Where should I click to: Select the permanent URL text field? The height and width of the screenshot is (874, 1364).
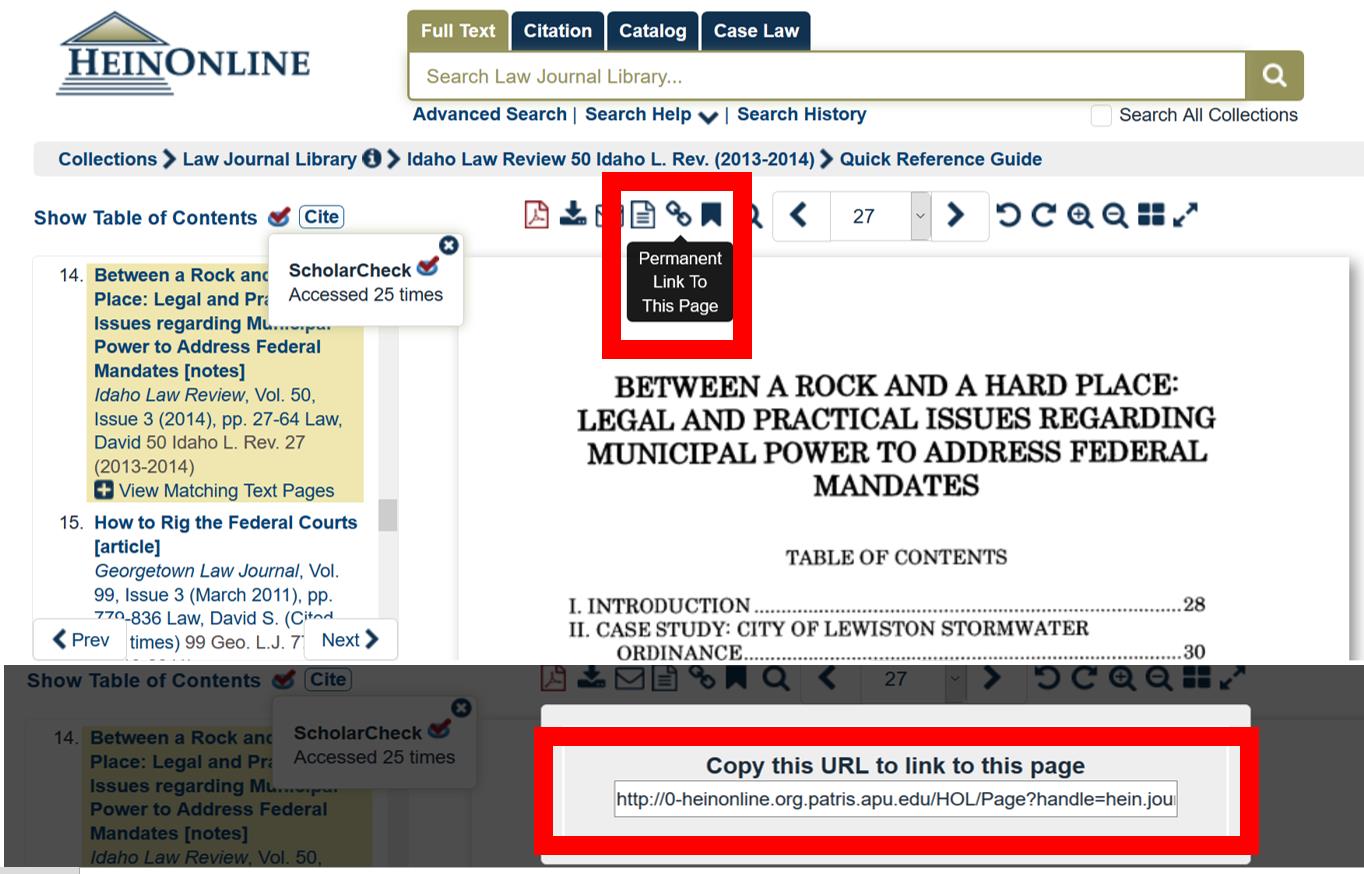point(896,799)
